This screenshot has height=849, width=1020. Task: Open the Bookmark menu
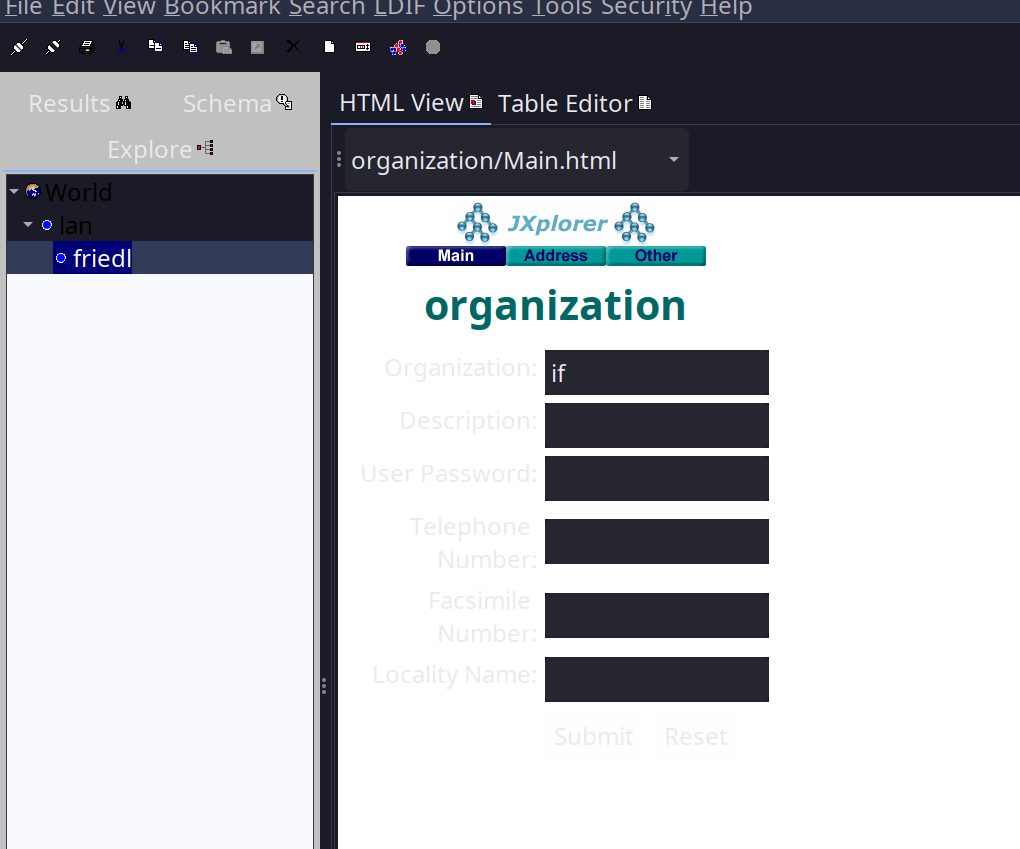pos(222,9)
